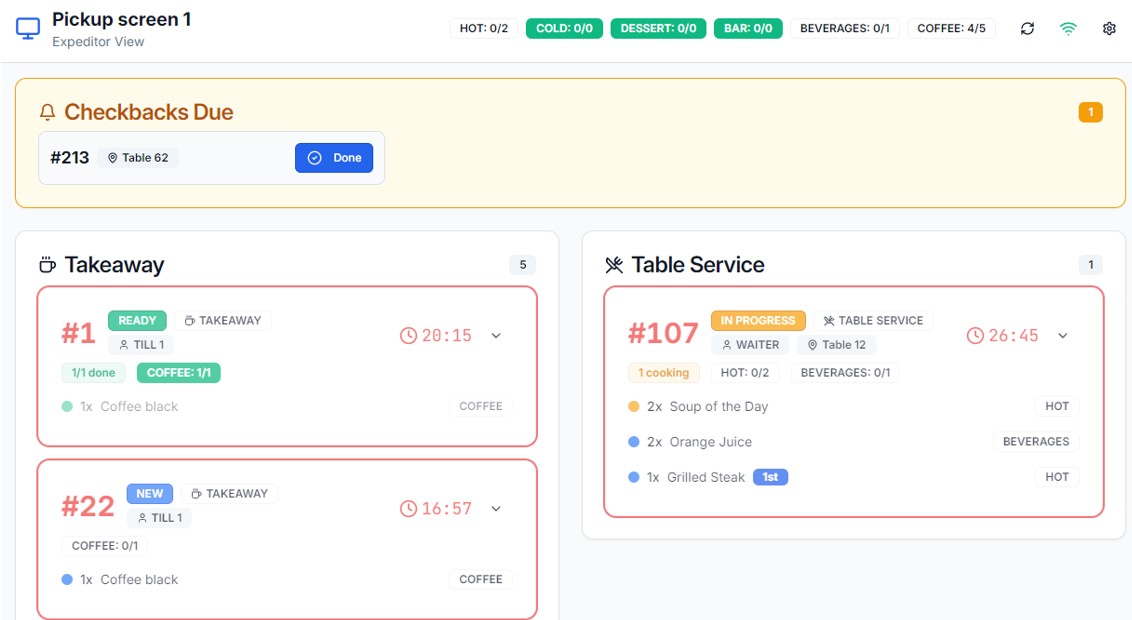Viewport: 1132px width, 620px height.
Task: Click the Table 12 location tag
Action: tap(836, 345)
